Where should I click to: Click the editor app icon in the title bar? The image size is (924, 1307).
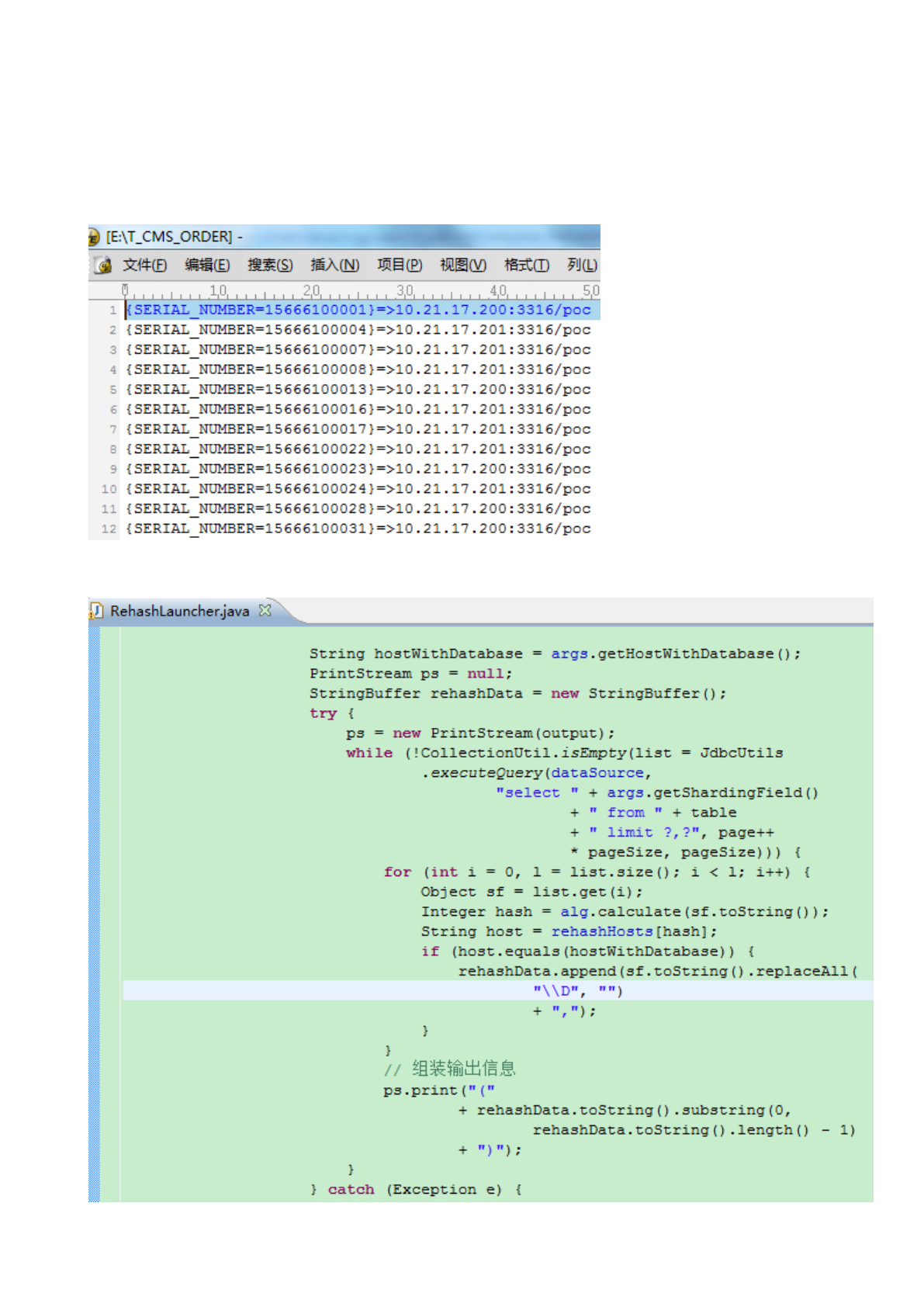click(94, 237)
